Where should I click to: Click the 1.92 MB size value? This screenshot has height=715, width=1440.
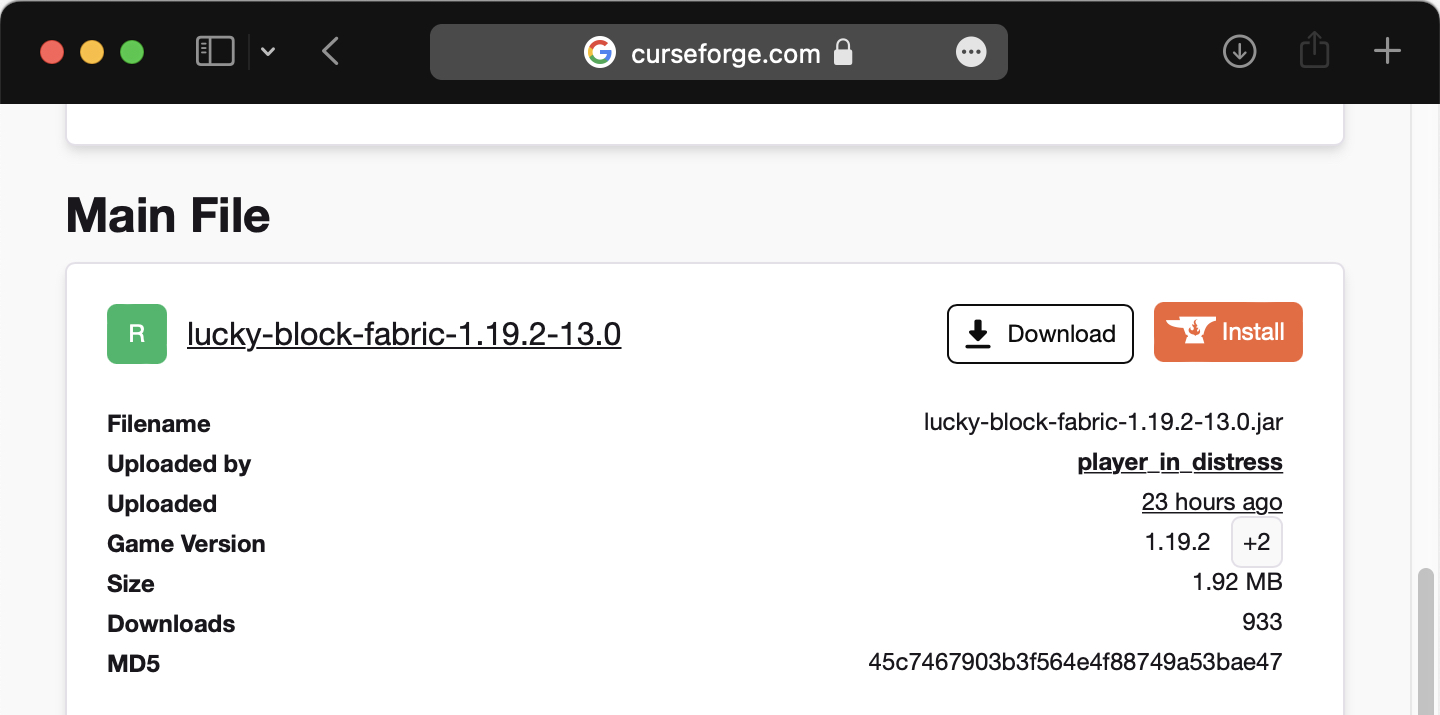pos(1237,582)
